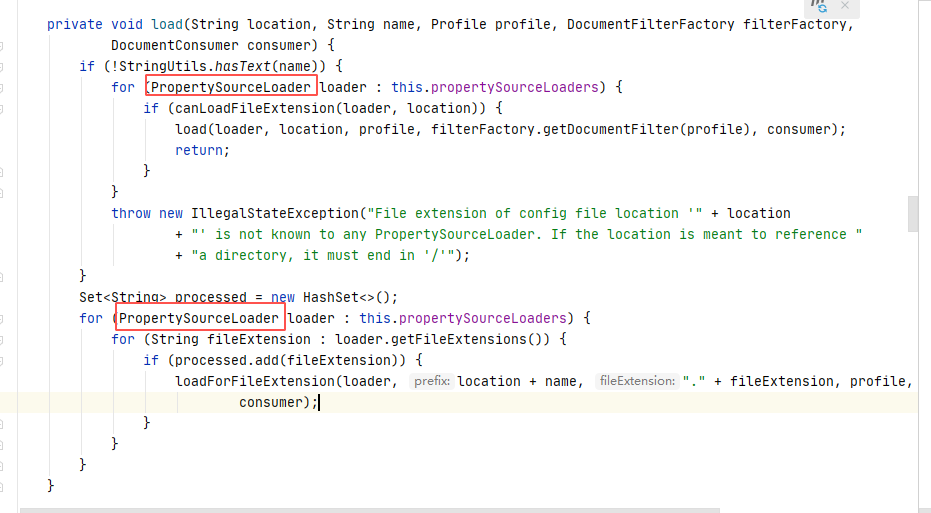Click the 'canLoadFileExtension' method call
Screen dimensions: 931x513
(255, 109)
